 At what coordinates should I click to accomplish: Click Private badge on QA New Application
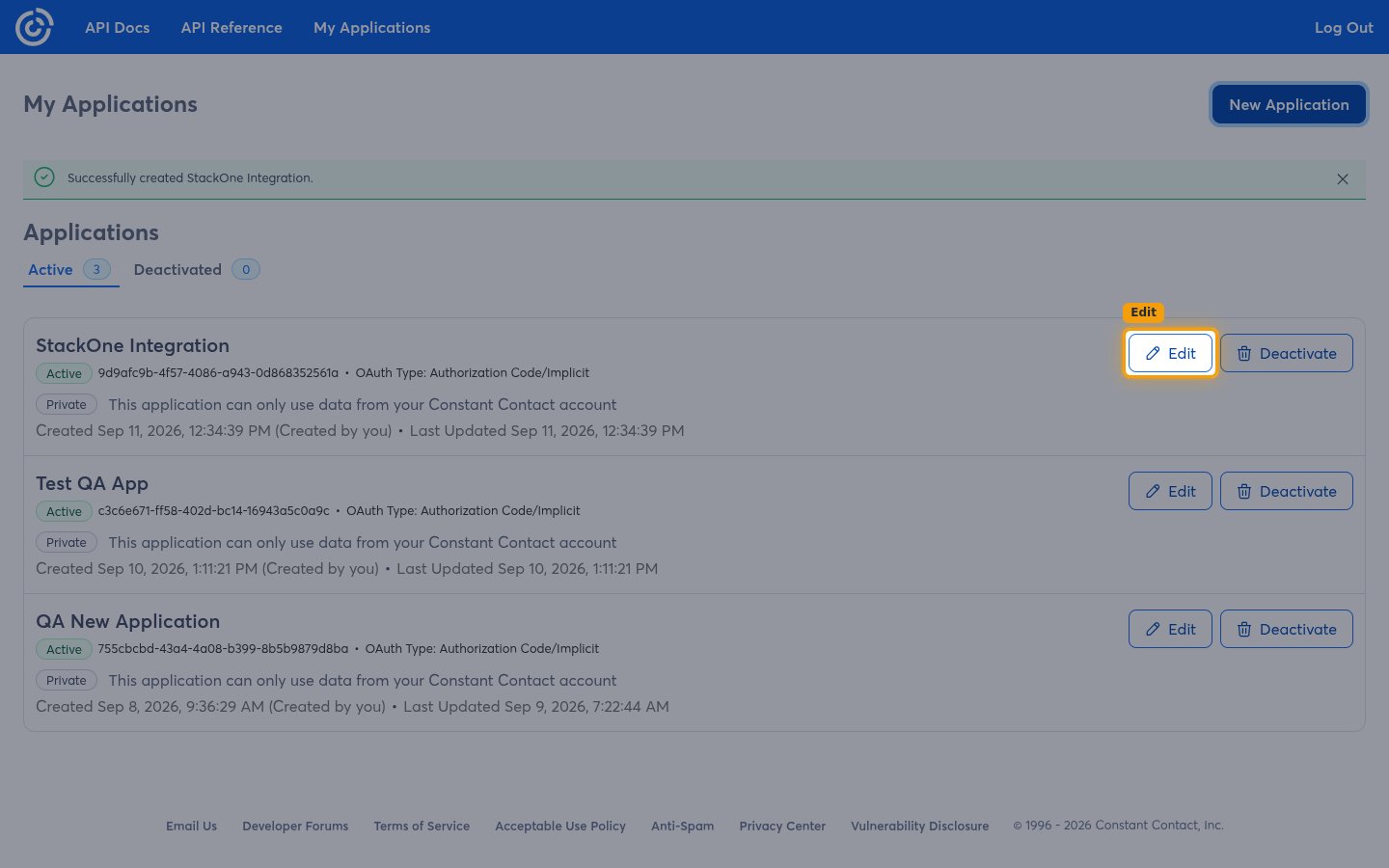click(x=67, y=680)
